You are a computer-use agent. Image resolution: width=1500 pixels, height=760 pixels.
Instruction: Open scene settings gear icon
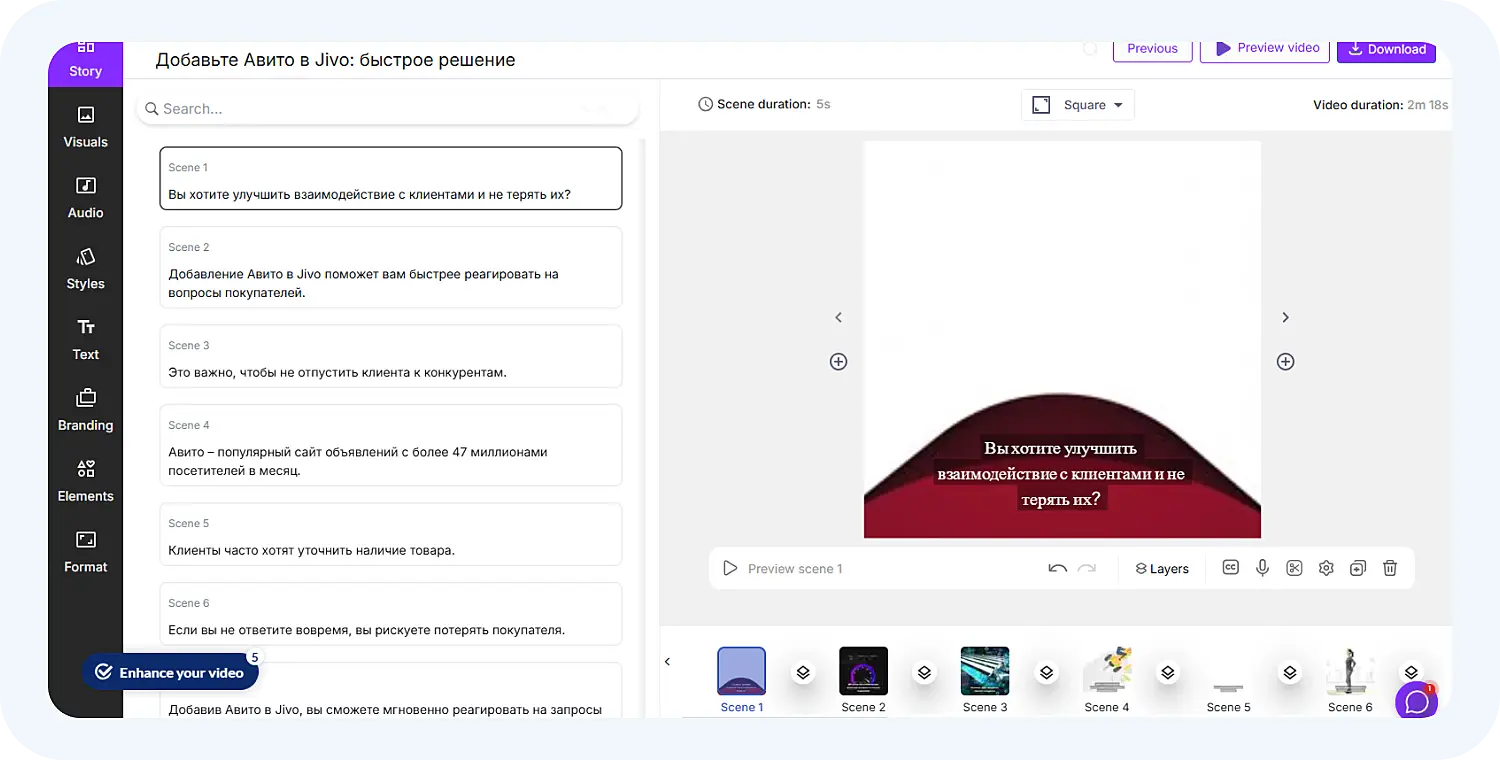pos(1326,568)
